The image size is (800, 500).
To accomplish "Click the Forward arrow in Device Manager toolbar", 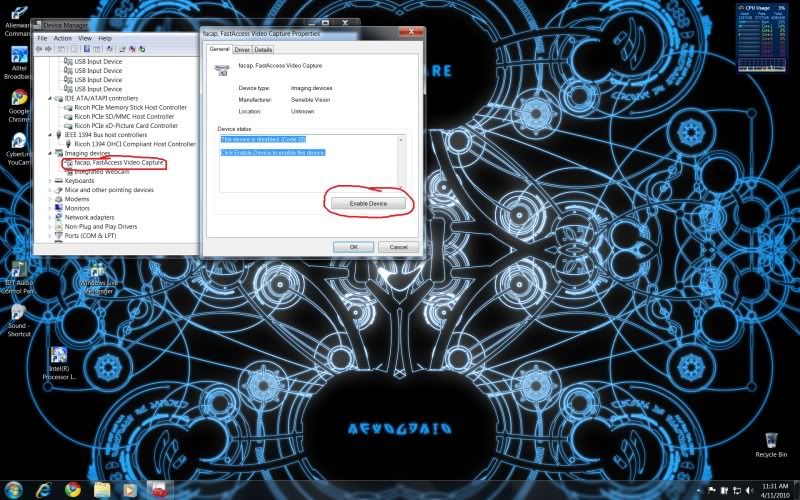I will click(x=48, y=49).
